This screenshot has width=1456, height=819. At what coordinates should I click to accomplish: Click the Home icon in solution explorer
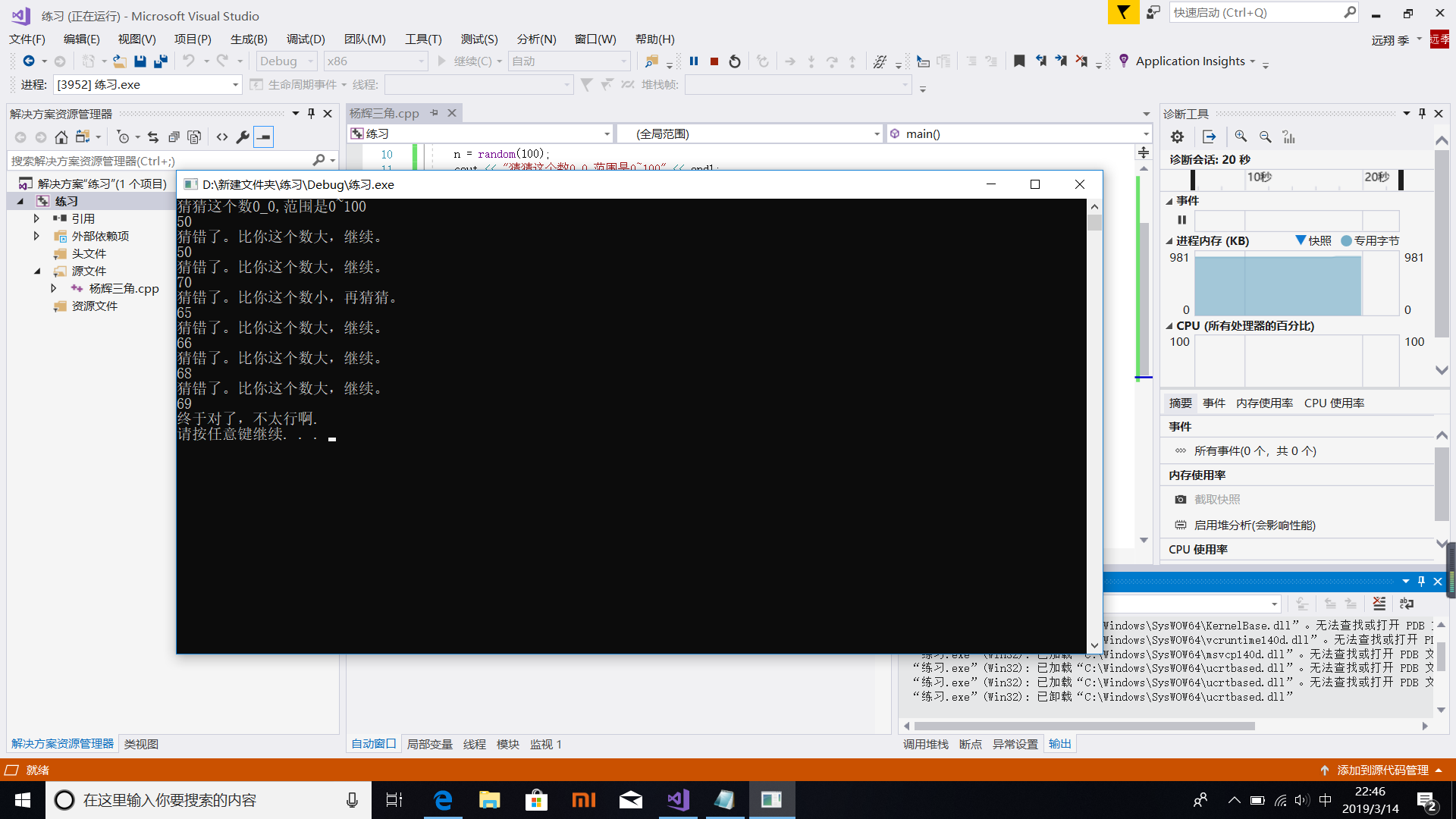pos(61,137)
